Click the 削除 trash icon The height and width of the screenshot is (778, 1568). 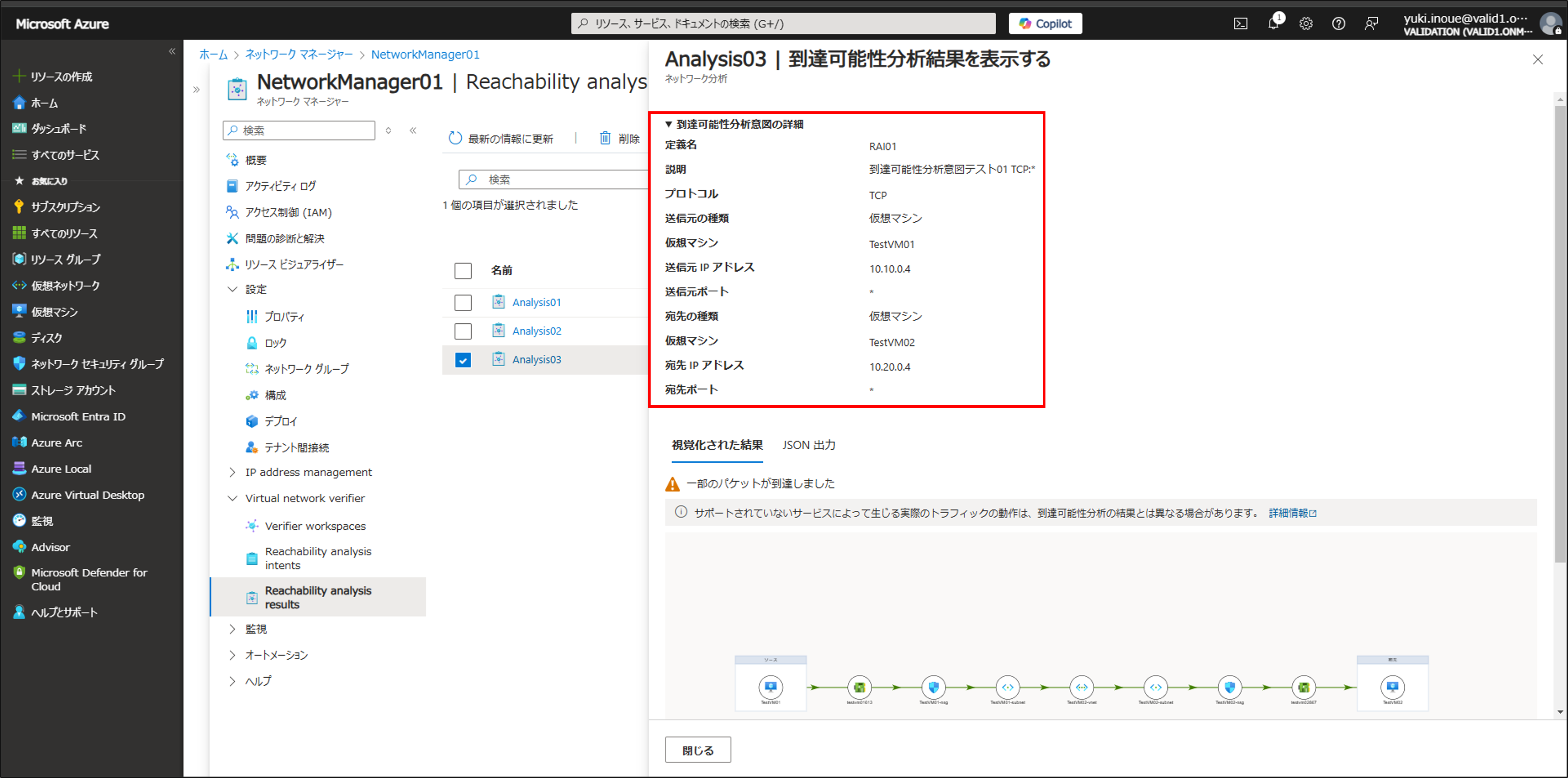[604, 138]
